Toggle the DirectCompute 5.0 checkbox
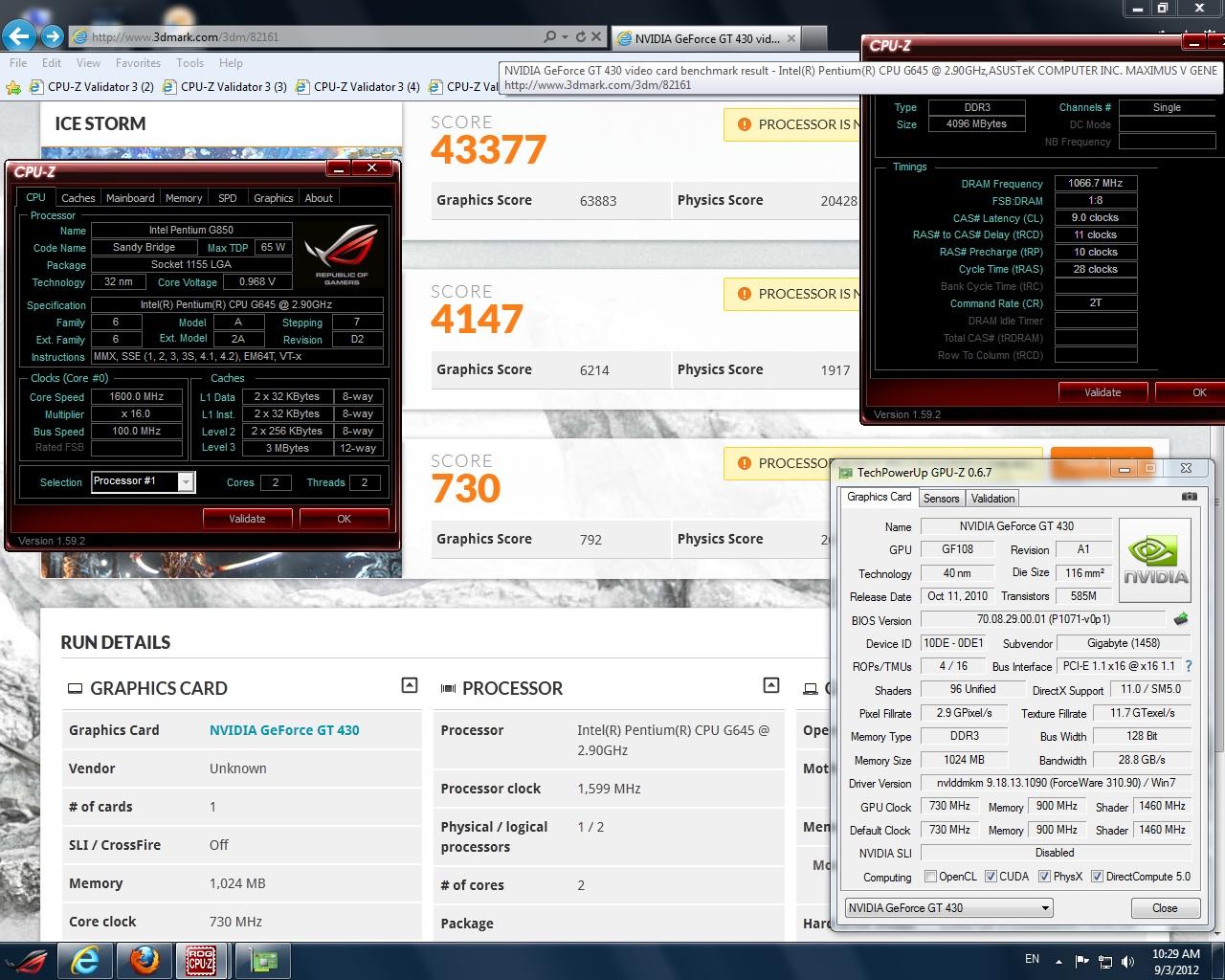Screen dimensions: 1225x980 [1097, 877]
